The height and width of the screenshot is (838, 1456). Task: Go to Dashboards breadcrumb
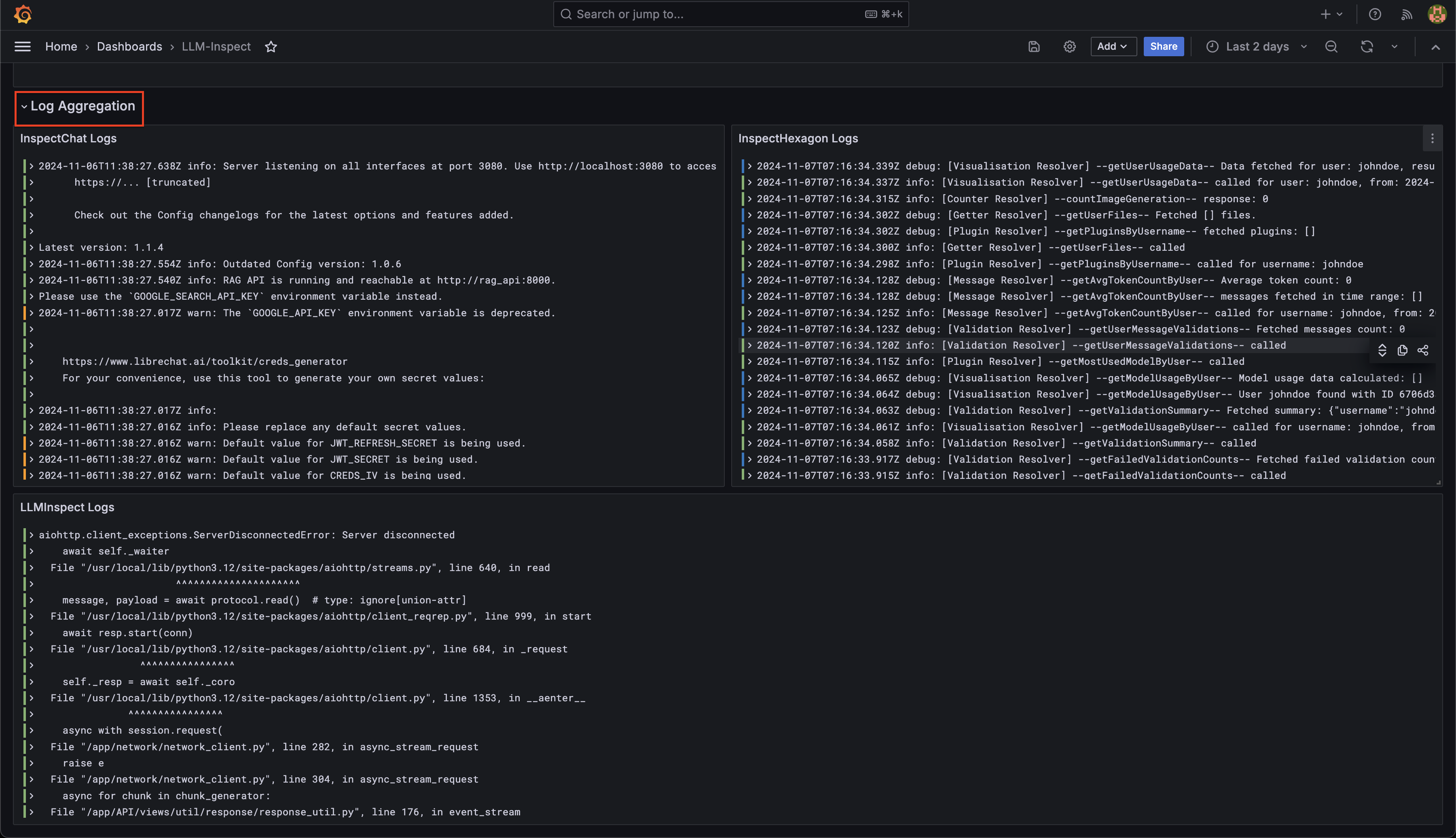[x=129, y=47]
